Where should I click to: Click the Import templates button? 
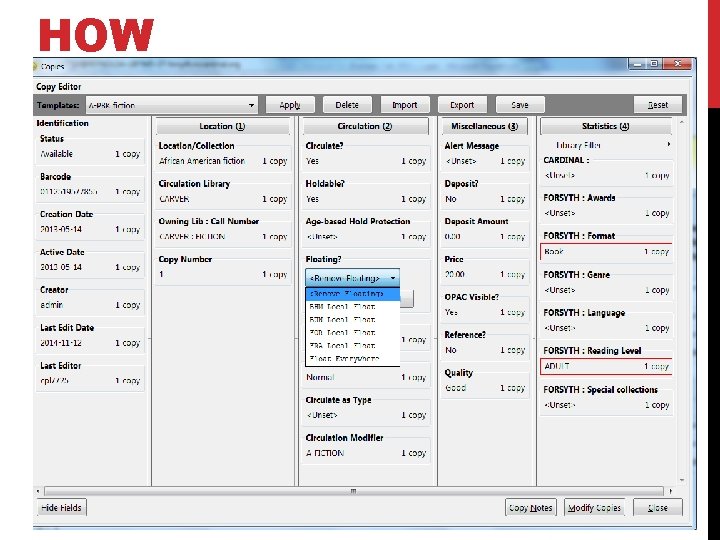(x=405, y=105)
